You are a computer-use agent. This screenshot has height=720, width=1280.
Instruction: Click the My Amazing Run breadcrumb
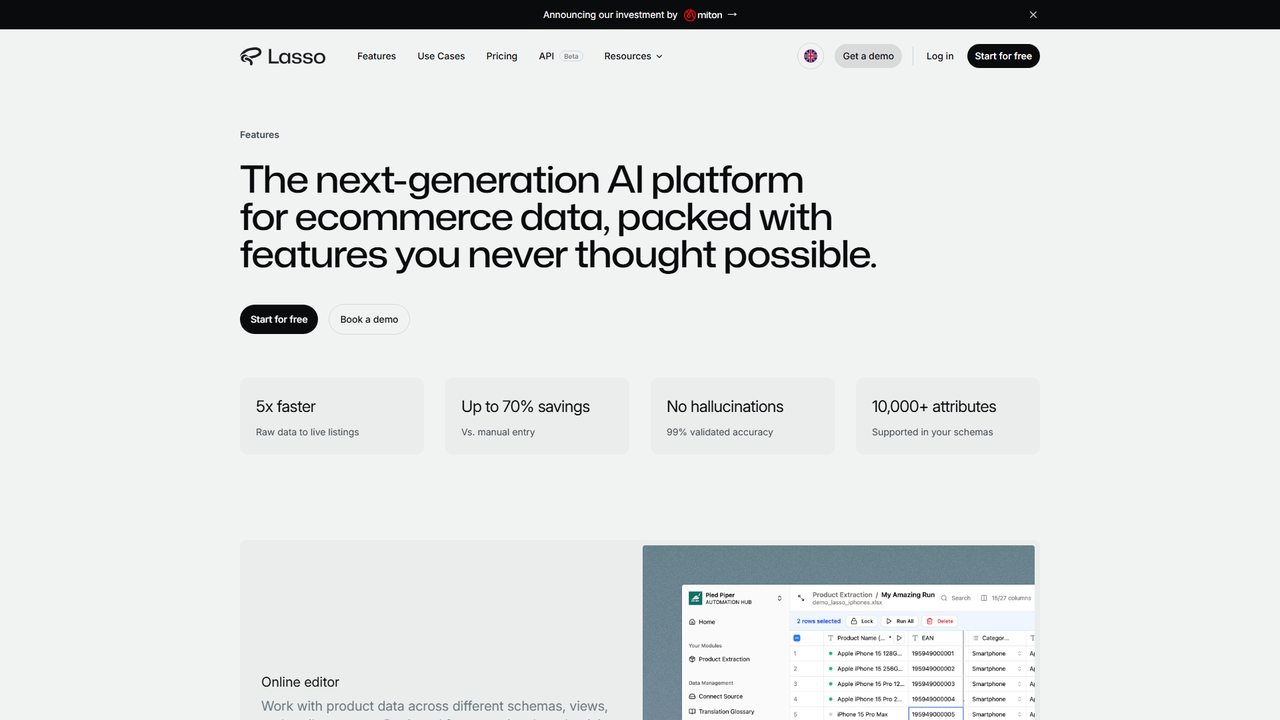pos(908,595)
